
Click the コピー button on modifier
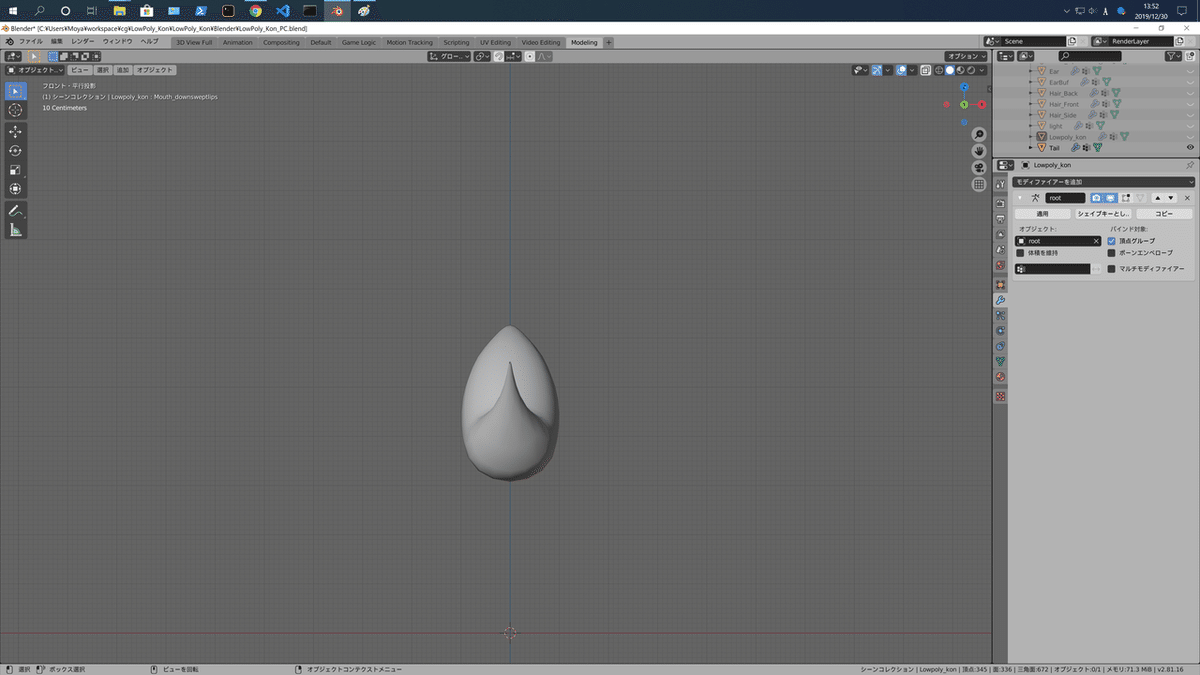click(x=1164, y=214)
